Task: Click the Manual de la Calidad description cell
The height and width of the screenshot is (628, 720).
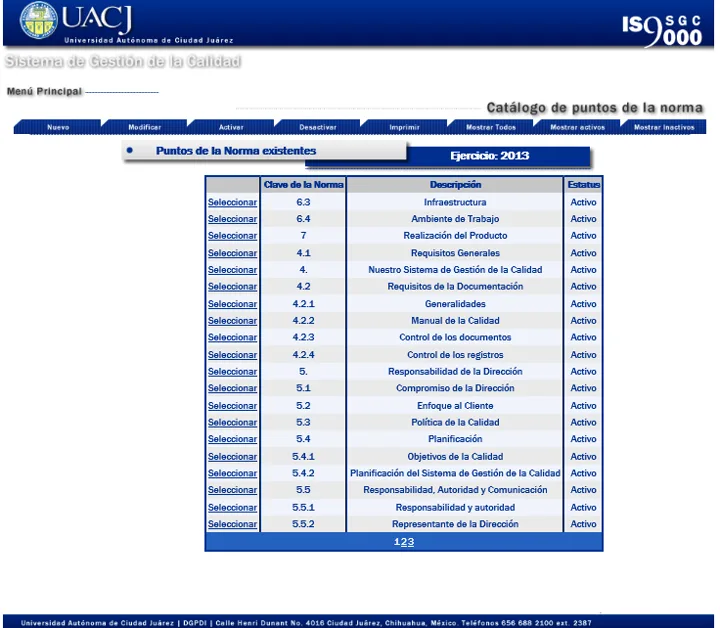Action: pyautogui.click(x=455, y=321)
